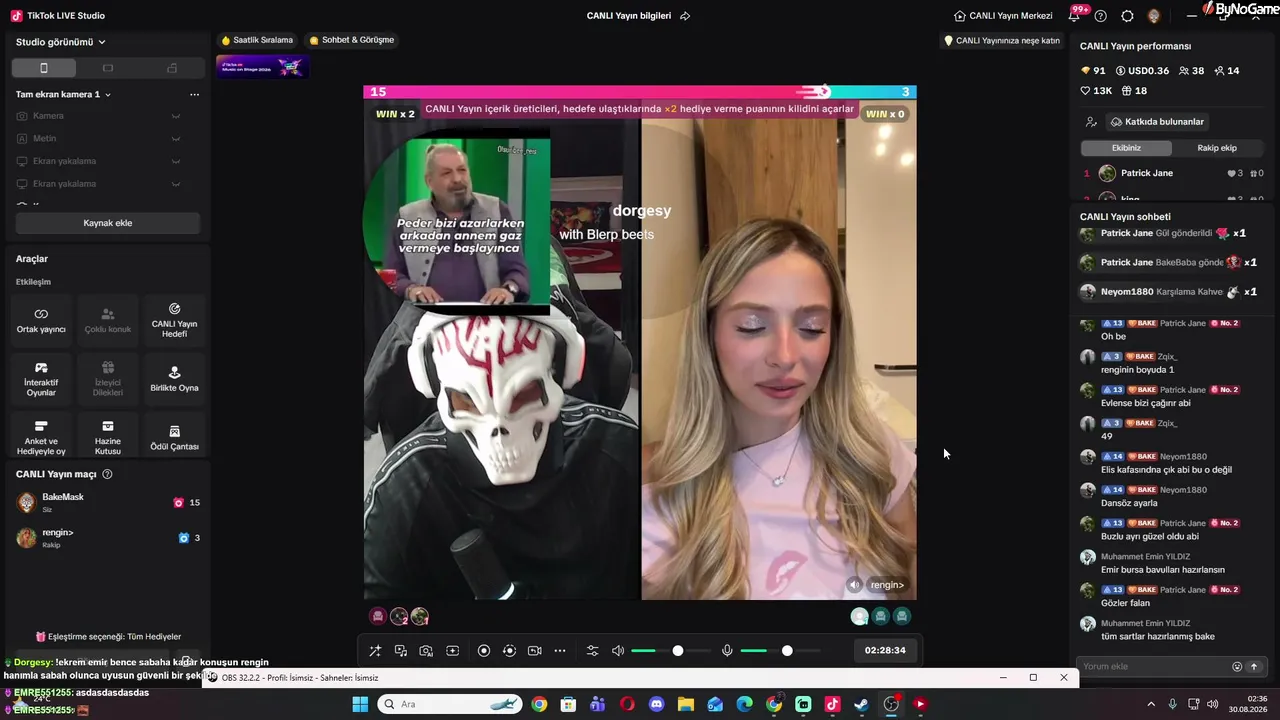The image size is (1280, 720).
Task: Open CANLI Yayın Merkezi link
Action: (1003, 16)
